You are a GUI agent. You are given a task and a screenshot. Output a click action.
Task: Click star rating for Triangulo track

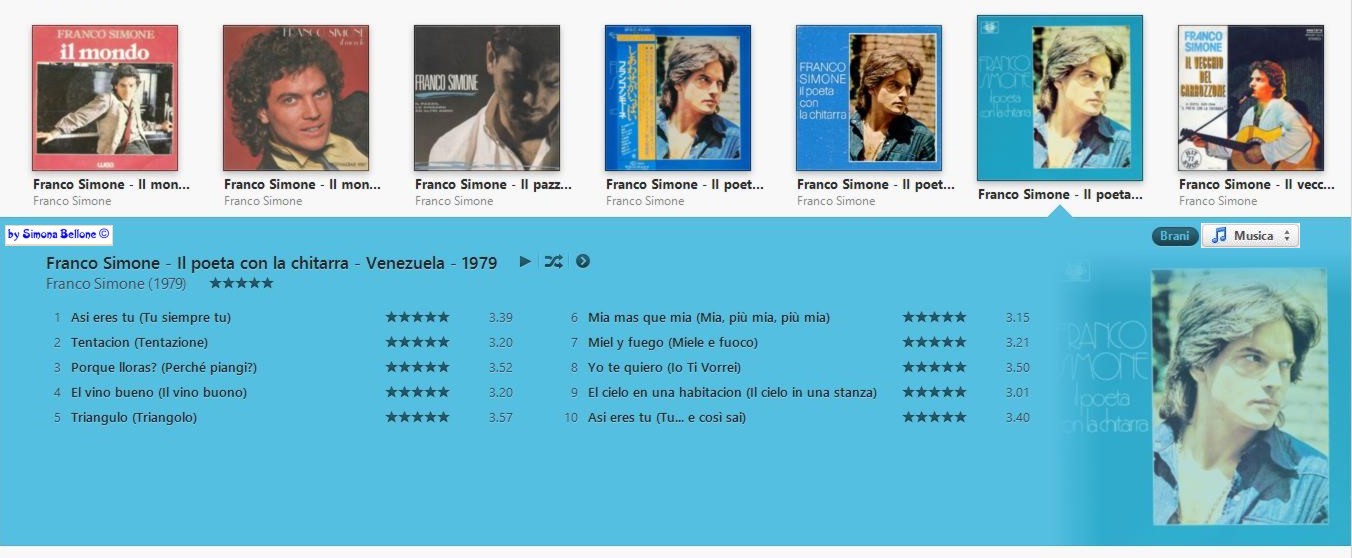(x=417, y=417)
